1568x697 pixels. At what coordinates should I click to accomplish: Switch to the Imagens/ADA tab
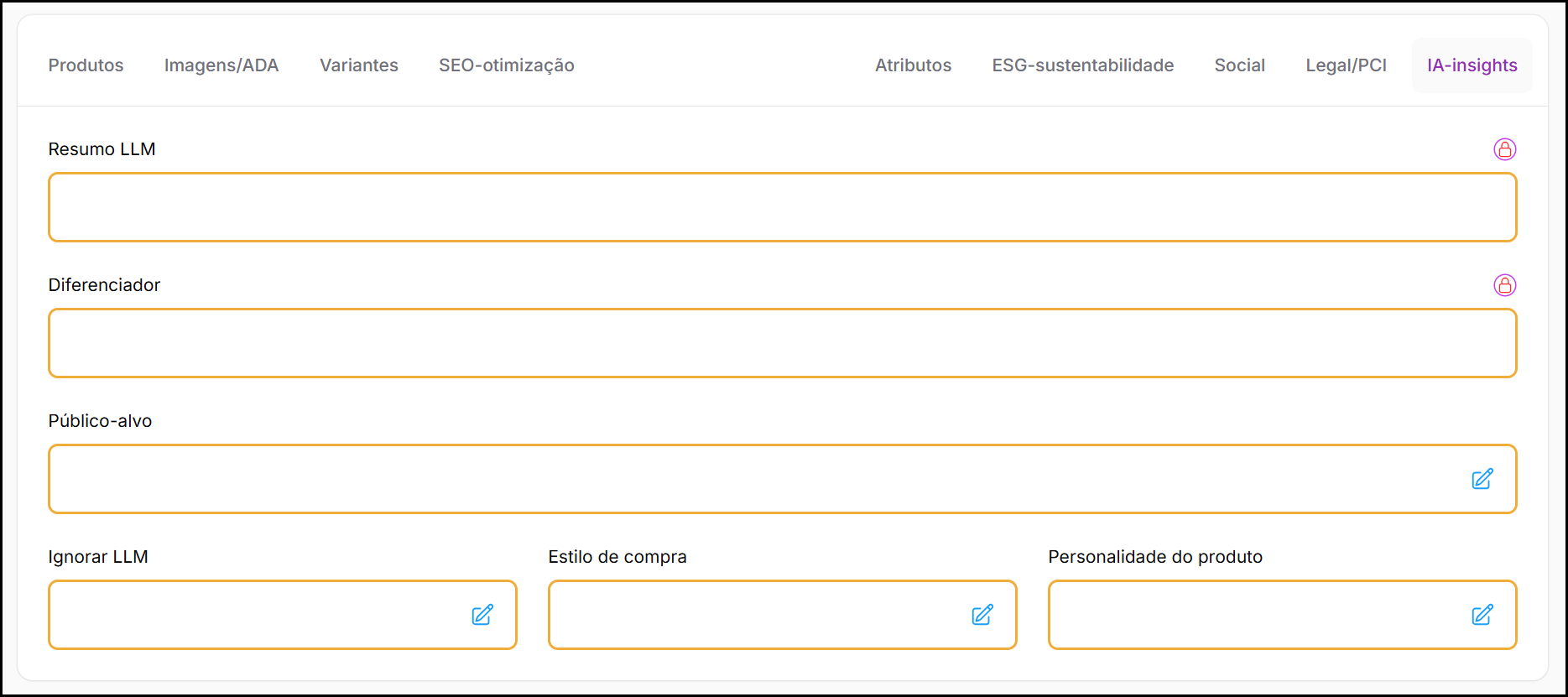(x=221, y=65)
